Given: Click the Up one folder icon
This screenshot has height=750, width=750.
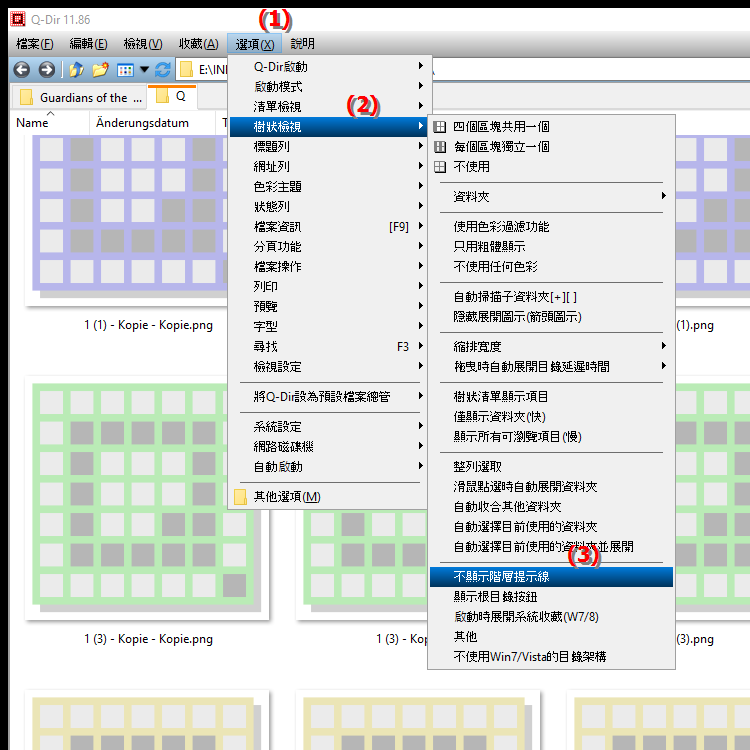Looking at the screenshot, I should click(77, 70).
